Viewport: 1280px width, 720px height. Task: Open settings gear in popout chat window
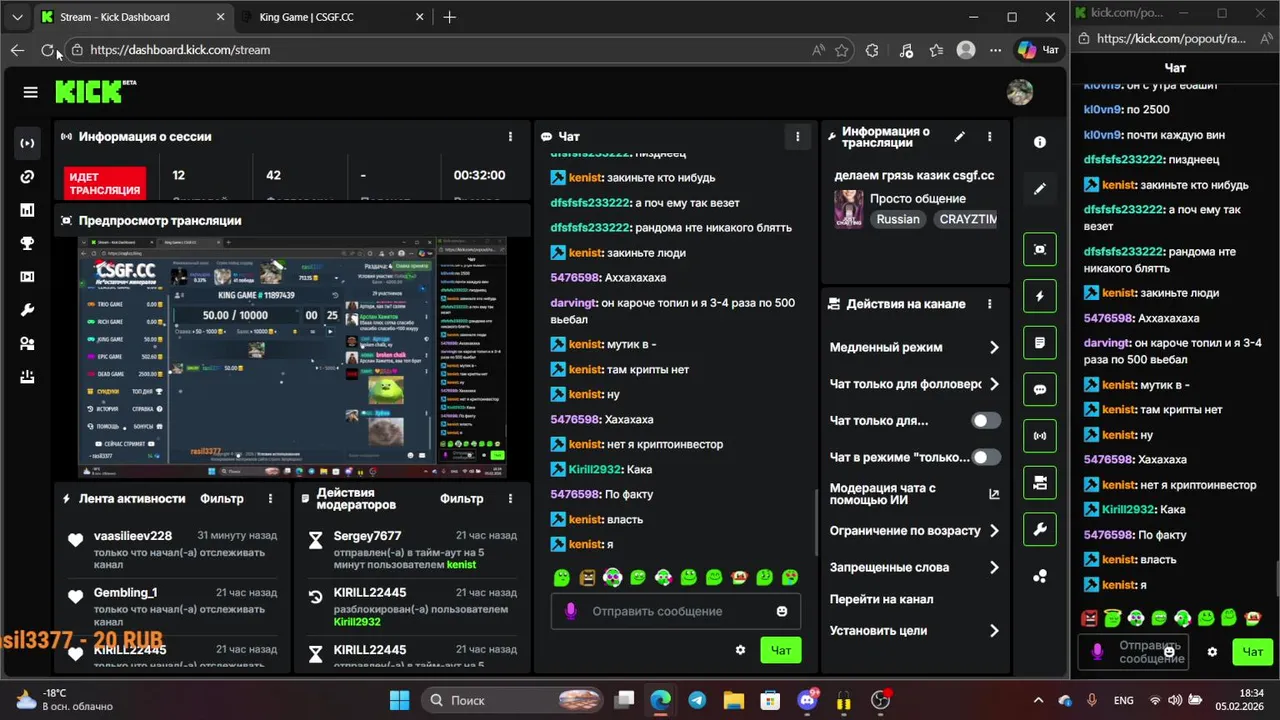click(x=1212, y=651)
